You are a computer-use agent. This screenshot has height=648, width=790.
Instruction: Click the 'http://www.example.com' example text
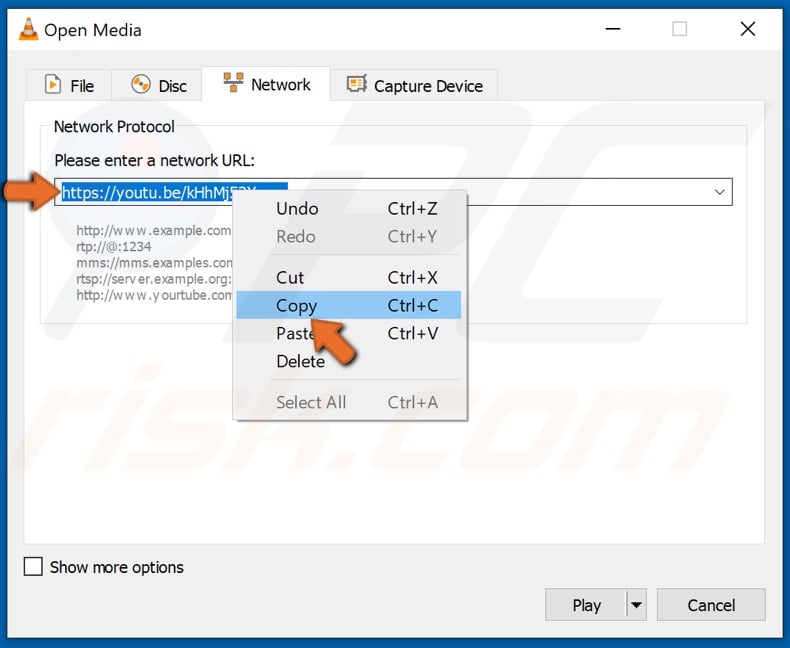coord(154,231)
